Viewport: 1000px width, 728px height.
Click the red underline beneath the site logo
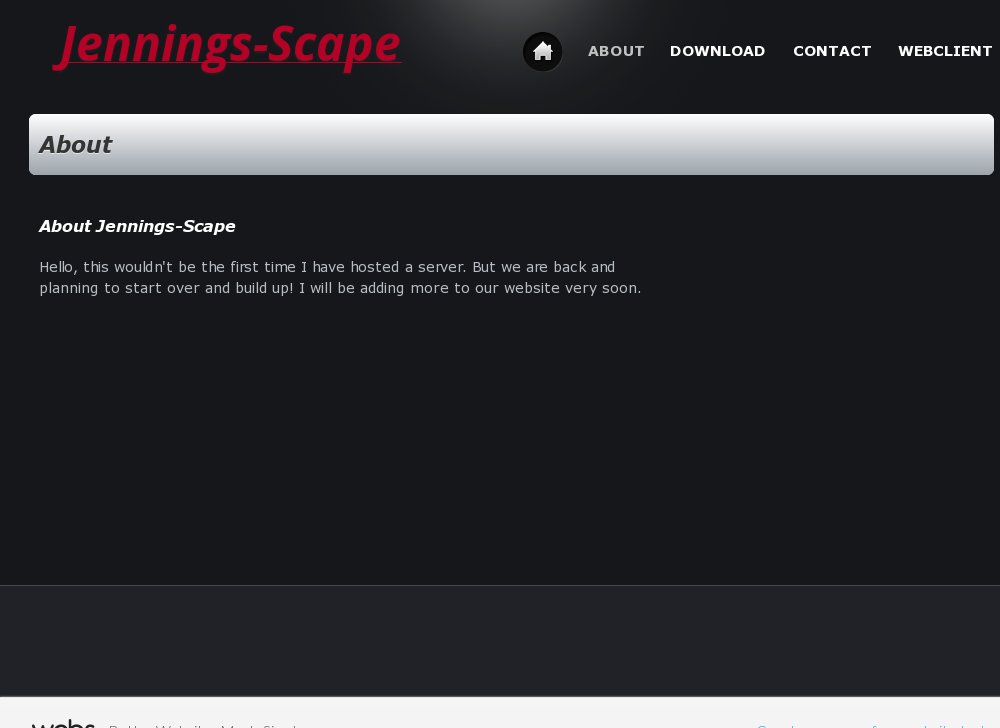coord(228,62)
